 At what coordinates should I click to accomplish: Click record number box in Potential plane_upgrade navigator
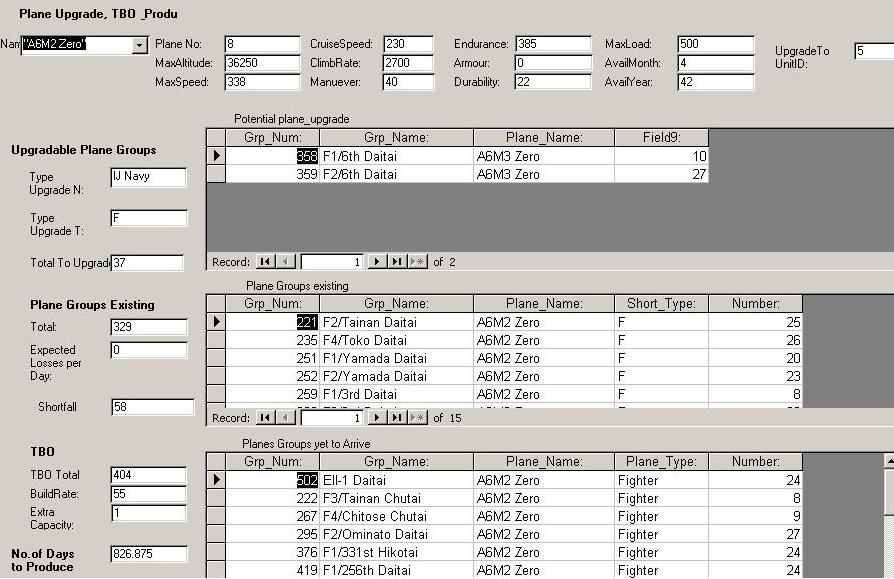tap(332, 262)
